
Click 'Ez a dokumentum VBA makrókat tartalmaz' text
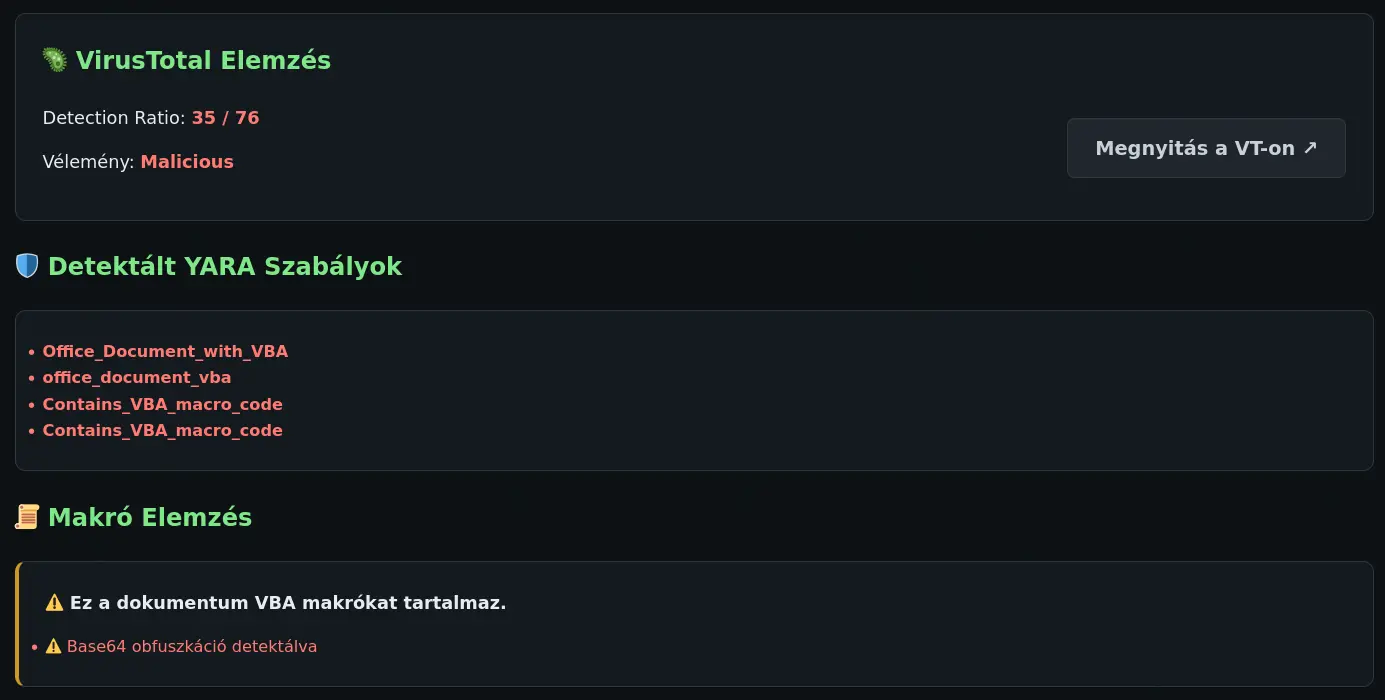(288, 603)
